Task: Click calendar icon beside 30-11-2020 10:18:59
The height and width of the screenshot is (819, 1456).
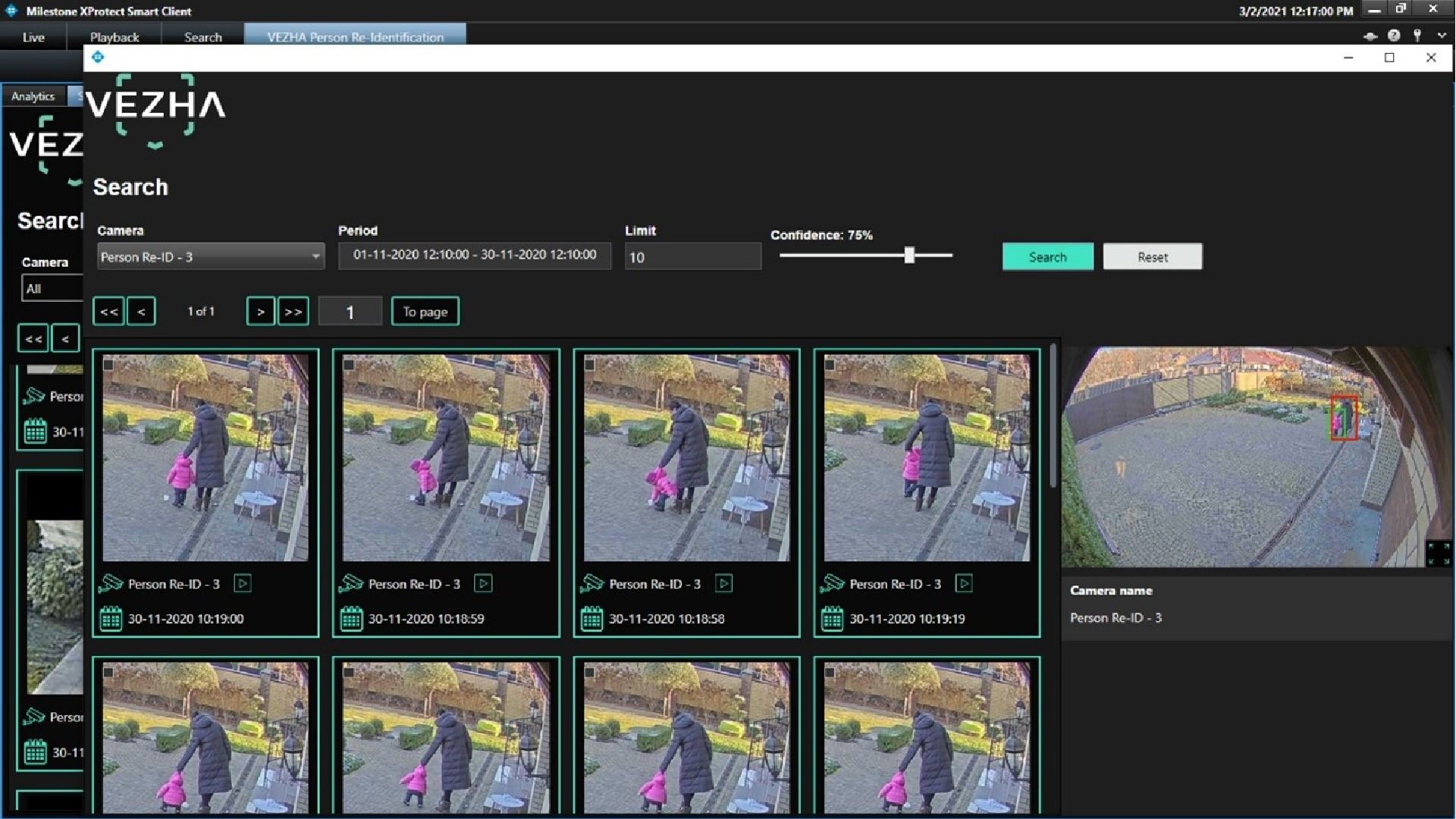Action: (351, 618)
